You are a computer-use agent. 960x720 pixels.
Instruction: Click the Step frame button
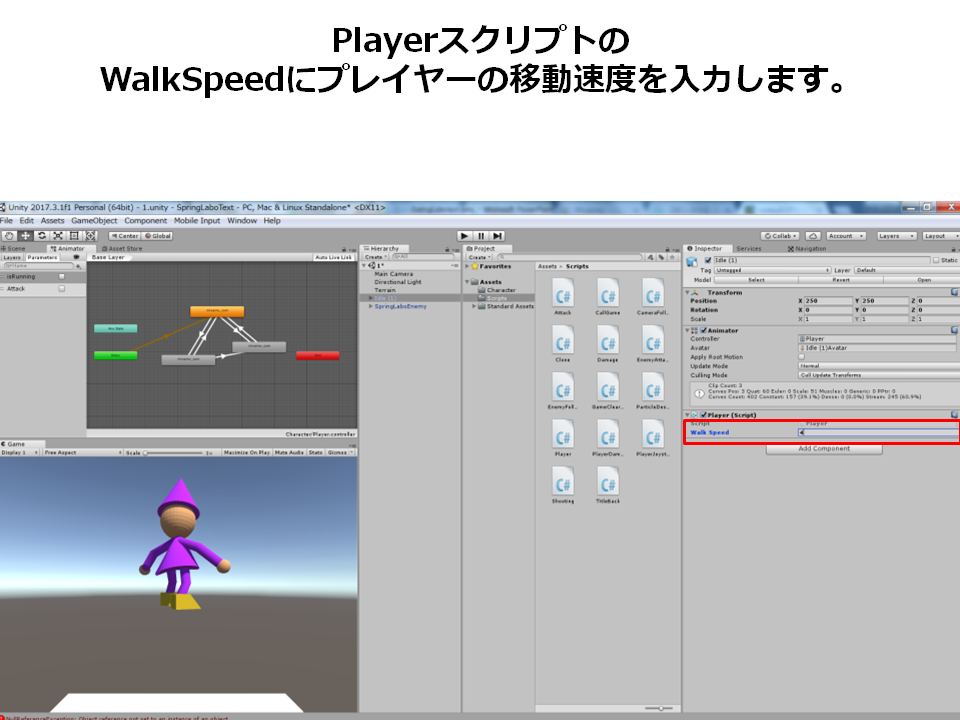497,236
